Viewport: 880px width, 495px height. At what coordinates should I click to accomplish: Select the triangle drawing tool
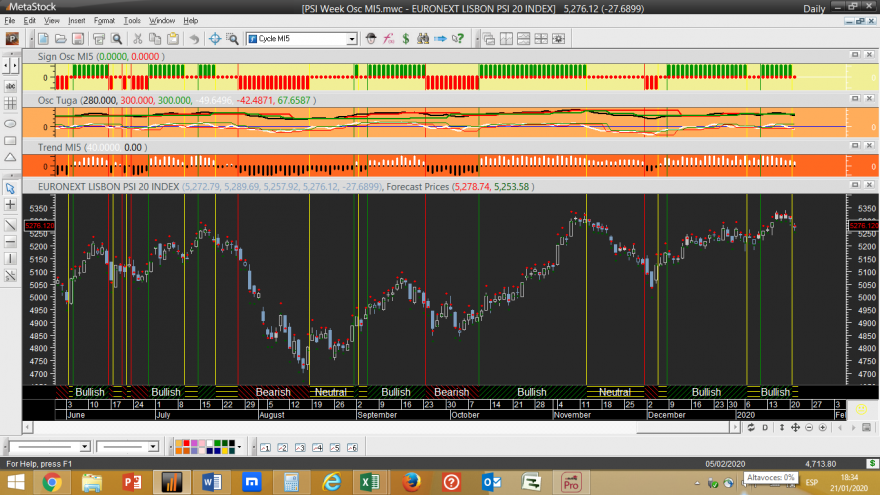coord(10,158)
